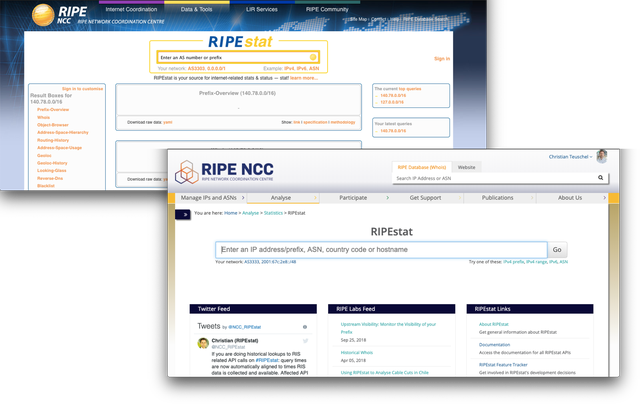Click the methodology link in Prefix-Overview box
The width and height of the screenshot is (640, 404).
point(343,122)
